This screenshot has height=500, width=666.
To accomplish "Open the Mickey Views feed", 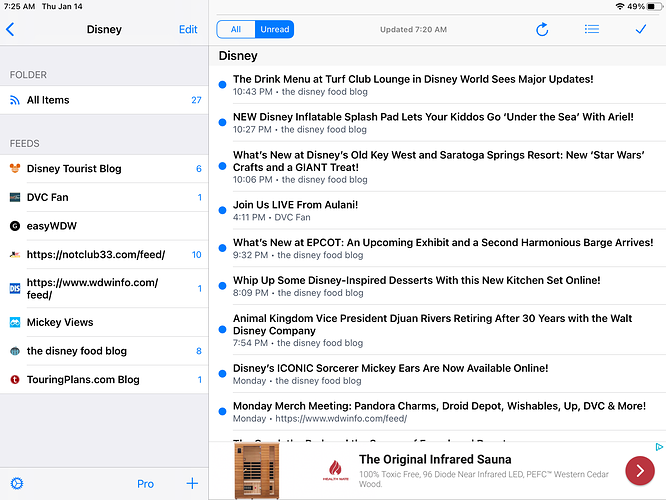I will [104, 322].
